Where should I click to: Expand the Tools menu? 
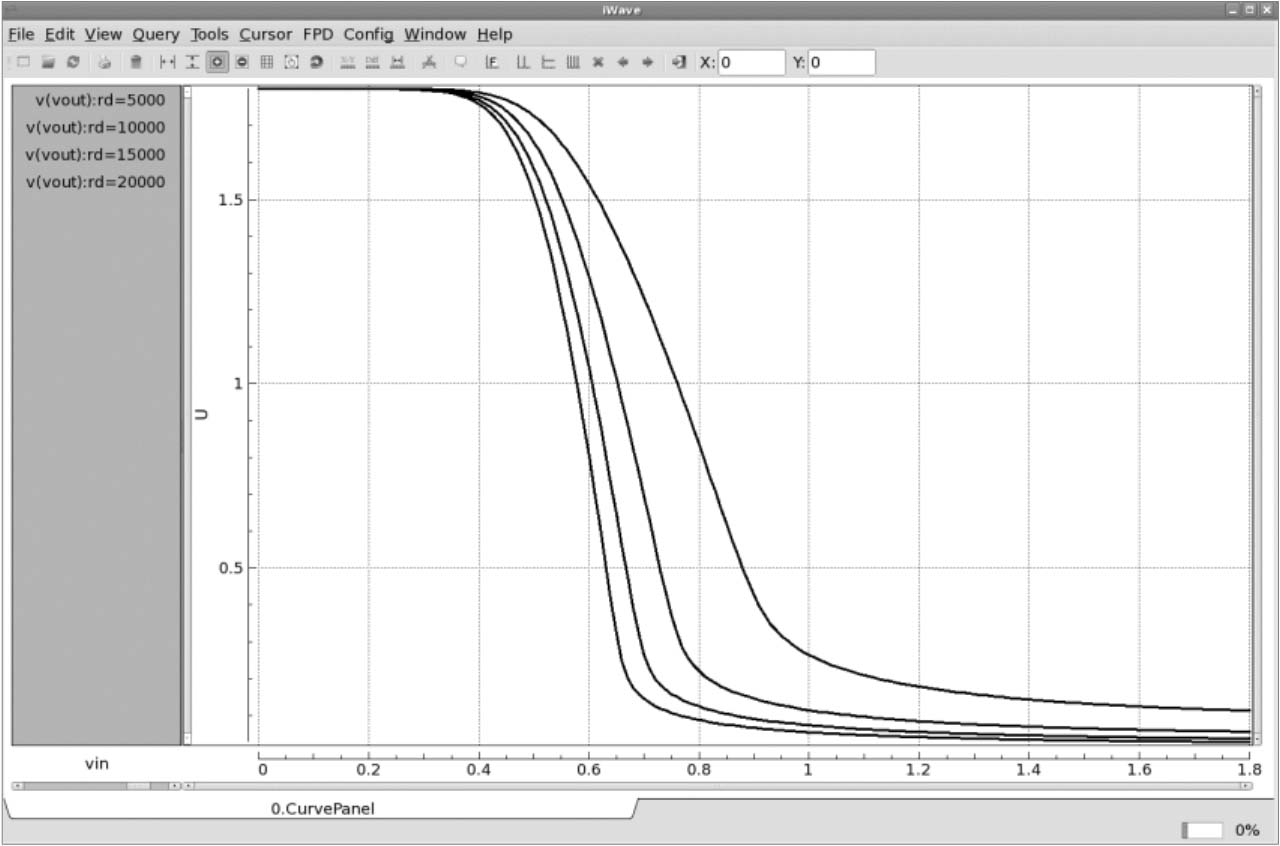point(209,34)
